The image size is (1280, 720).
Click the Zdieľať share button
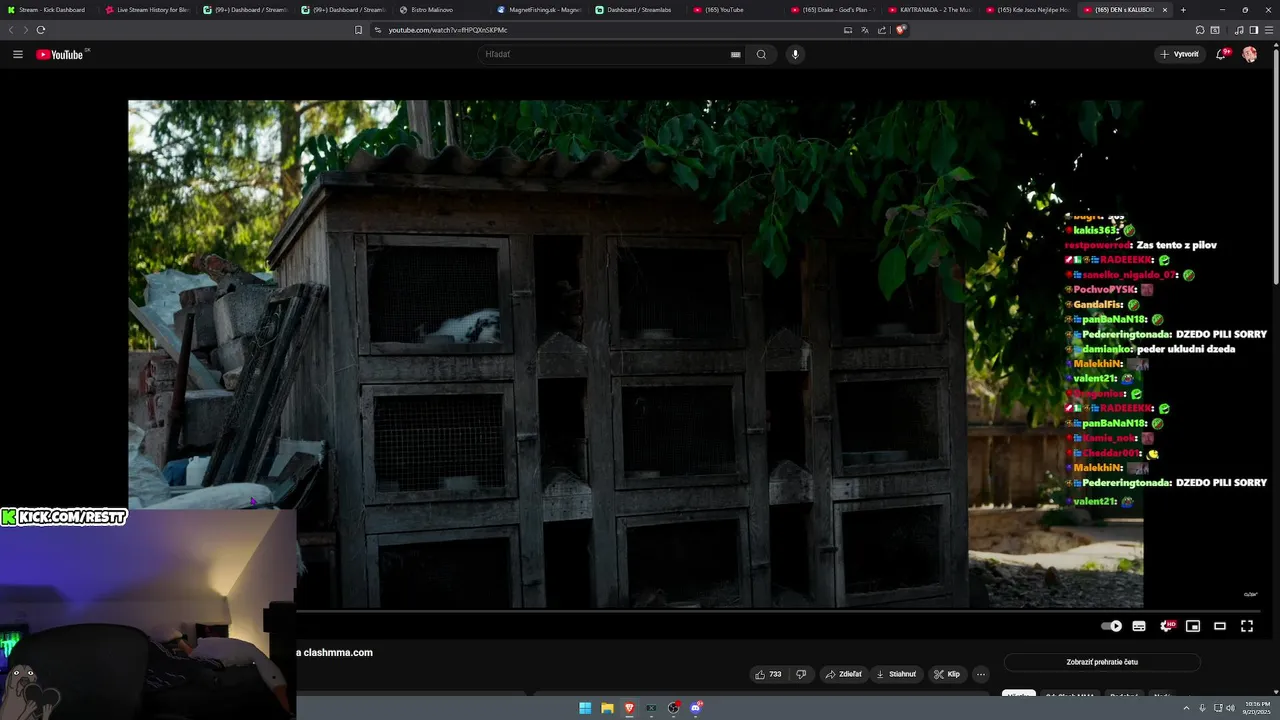pyautogui.click(x=843, y=674)
